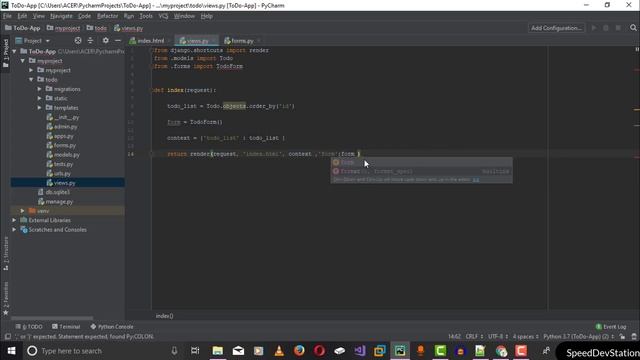
Task: Choose the 'form' autocomplete suggestion
Action: 421,162
